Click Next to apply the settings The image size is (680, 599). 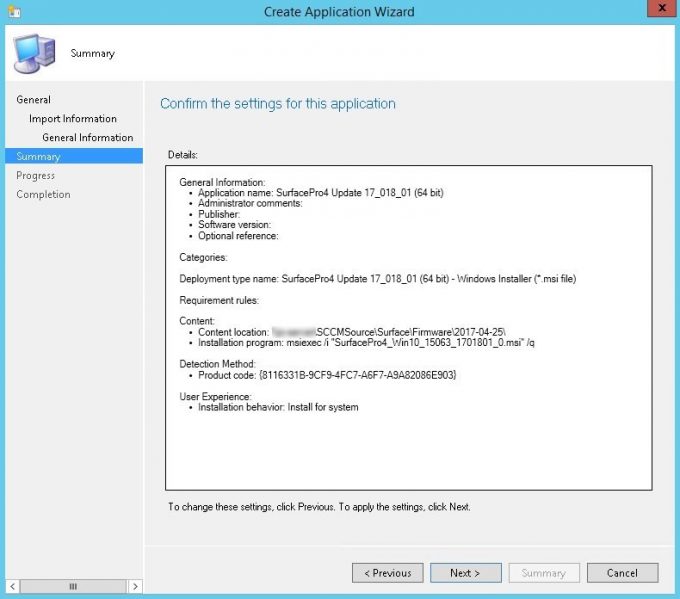pyautogui.click(x=465, y=573)
